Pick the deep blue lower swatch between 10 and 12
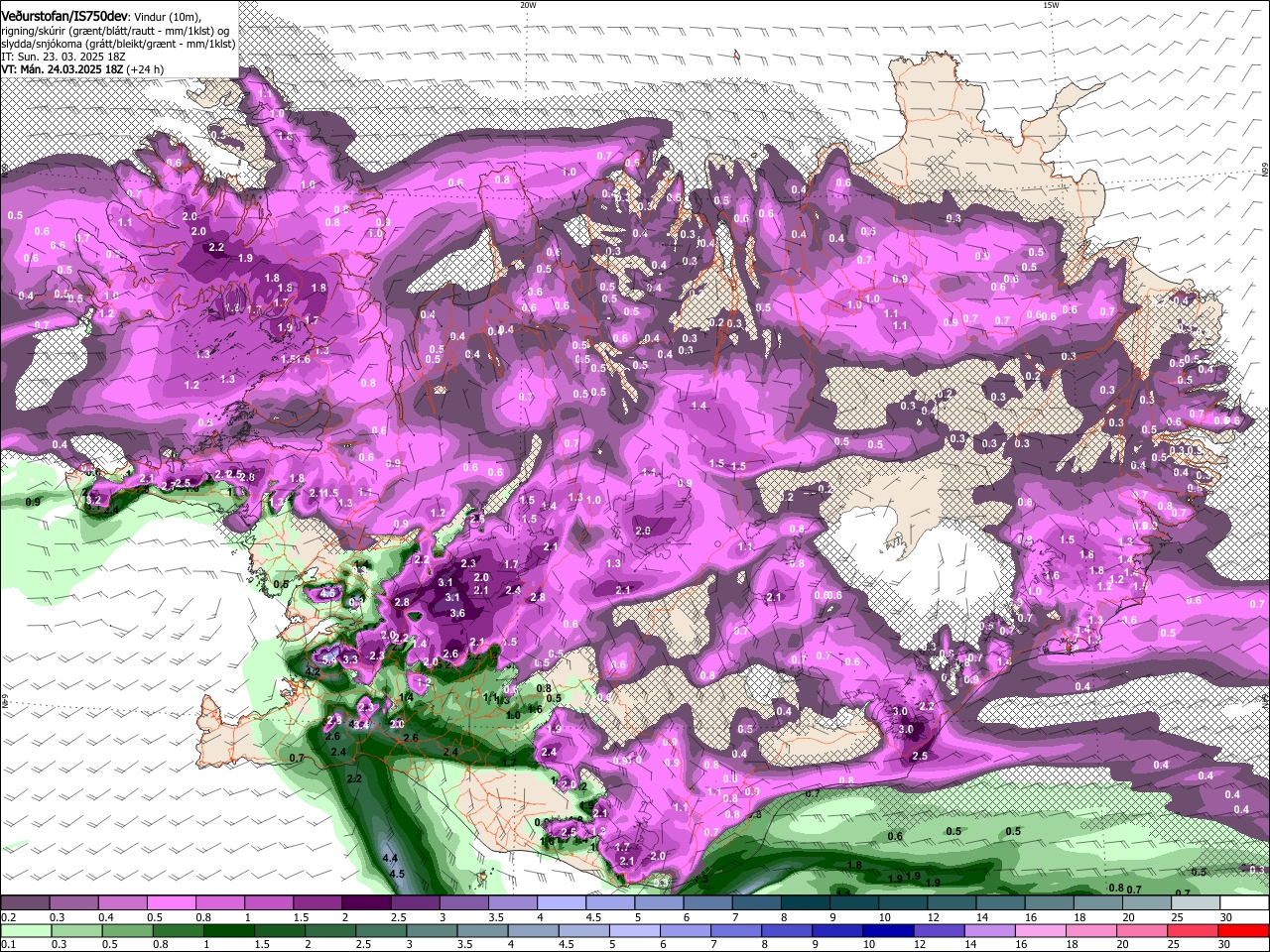1270x952 pixels. pos(888,930)
